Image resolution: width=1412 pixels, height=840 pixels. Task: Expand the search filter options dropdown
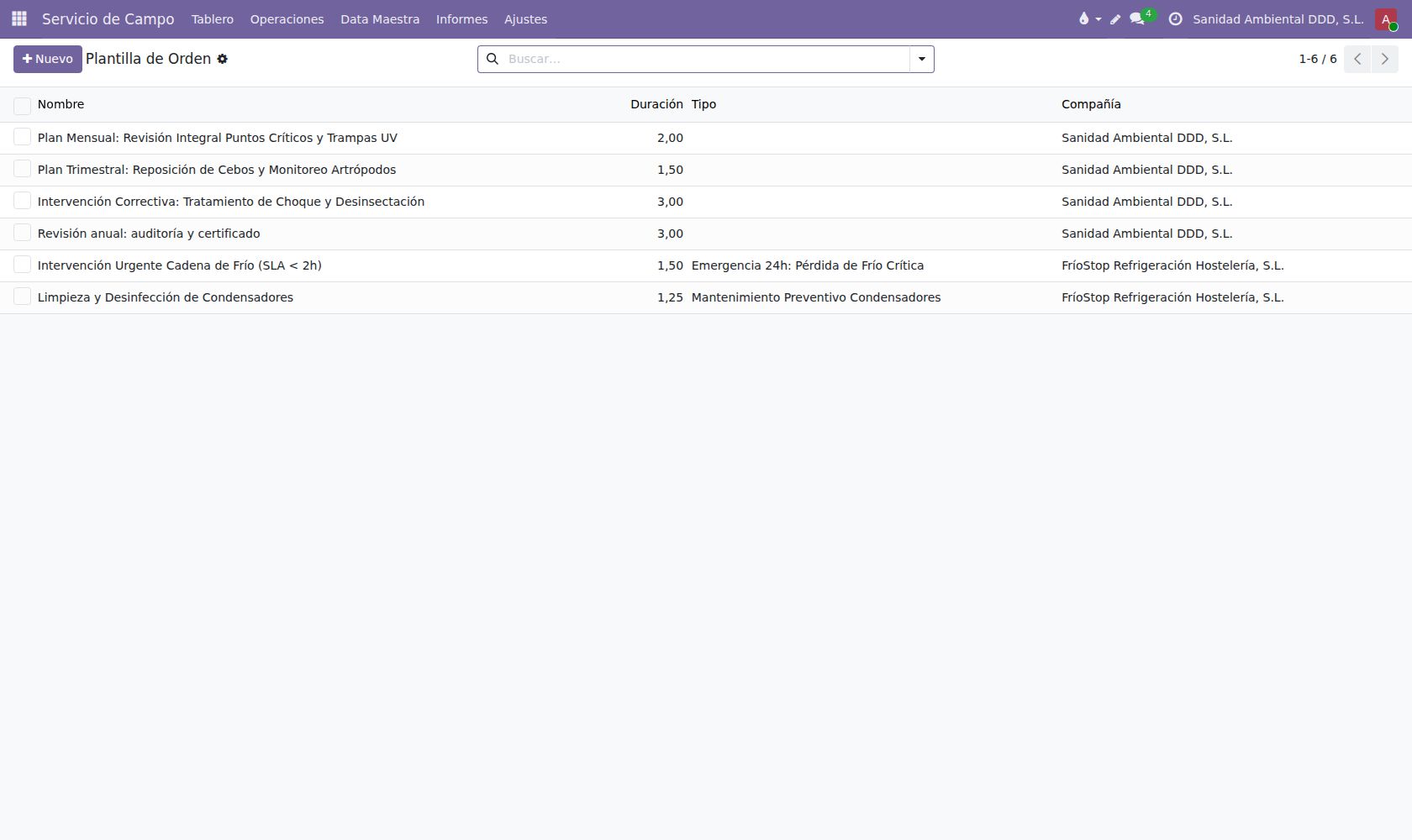point(922,59)
